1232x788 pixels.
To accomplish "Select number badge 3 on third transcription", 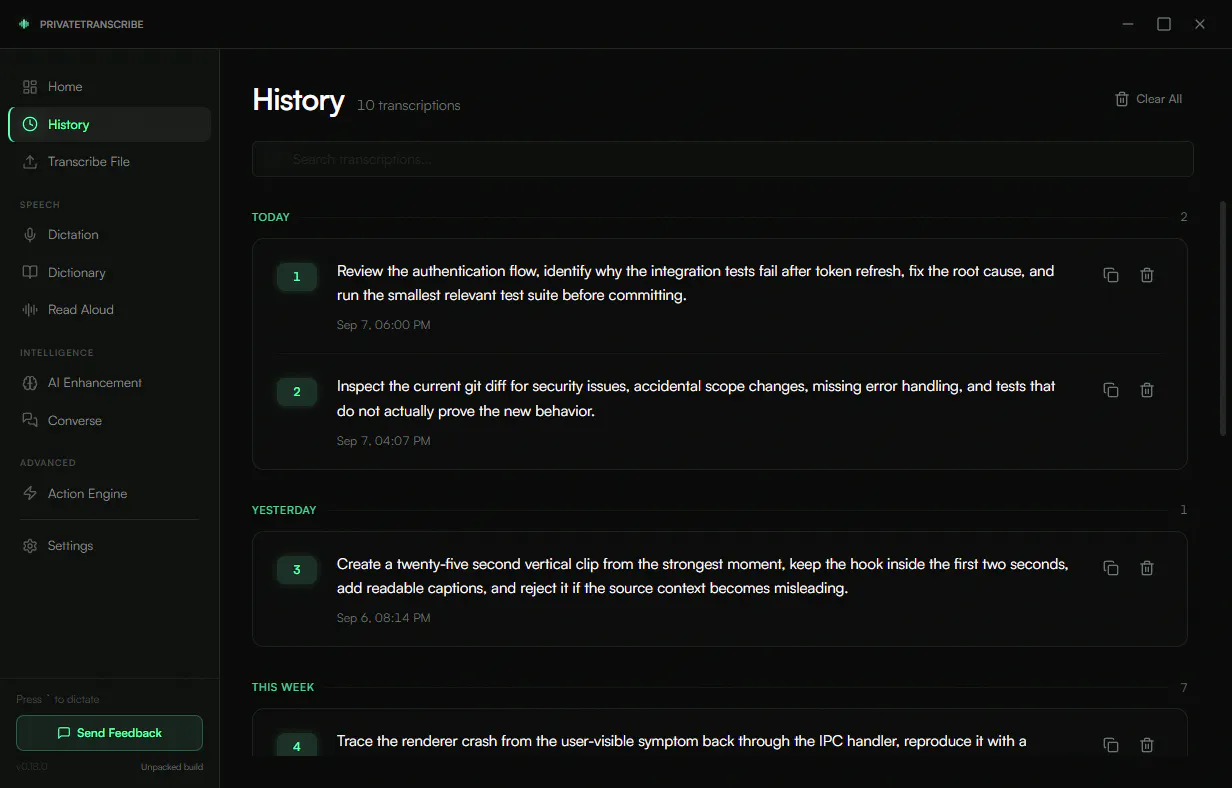I will click(296, 570).
